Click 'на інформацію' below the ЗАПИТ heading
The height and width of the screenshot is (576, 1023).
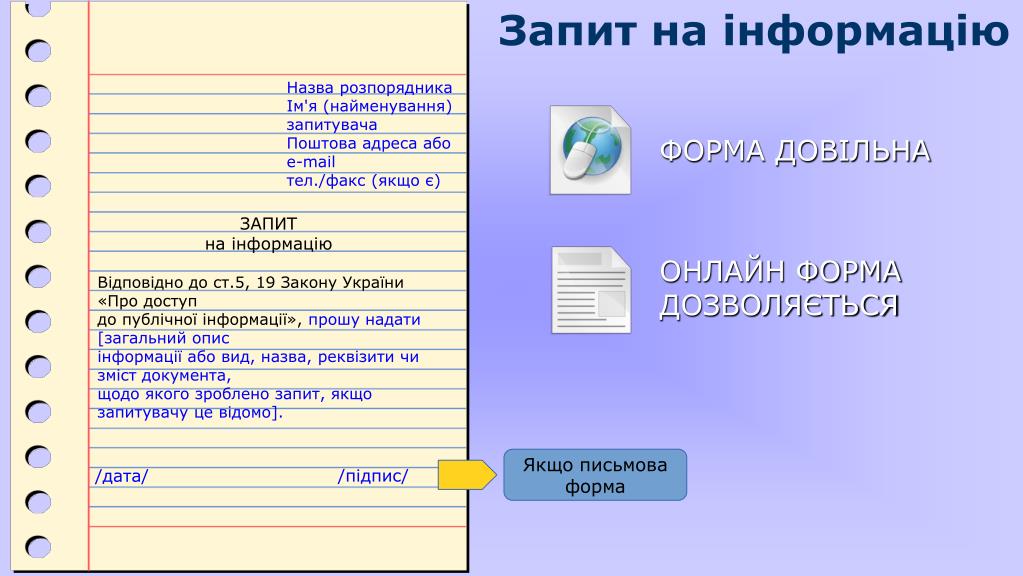point(268,244)
